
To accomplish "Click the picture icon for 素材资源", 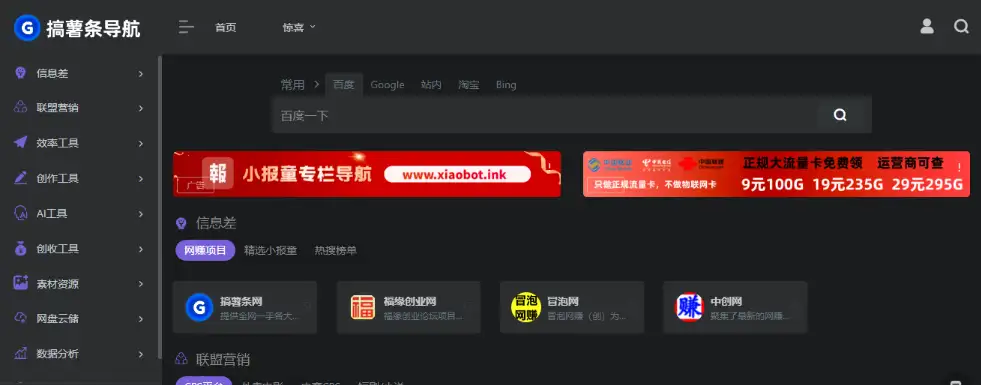I will (20, 283).
